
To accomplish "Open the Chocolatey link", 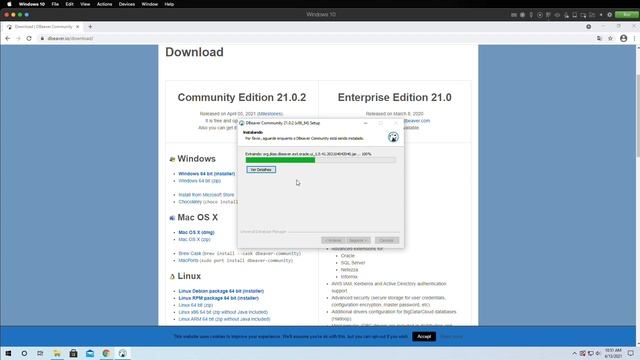I will (x=190, y=202).
